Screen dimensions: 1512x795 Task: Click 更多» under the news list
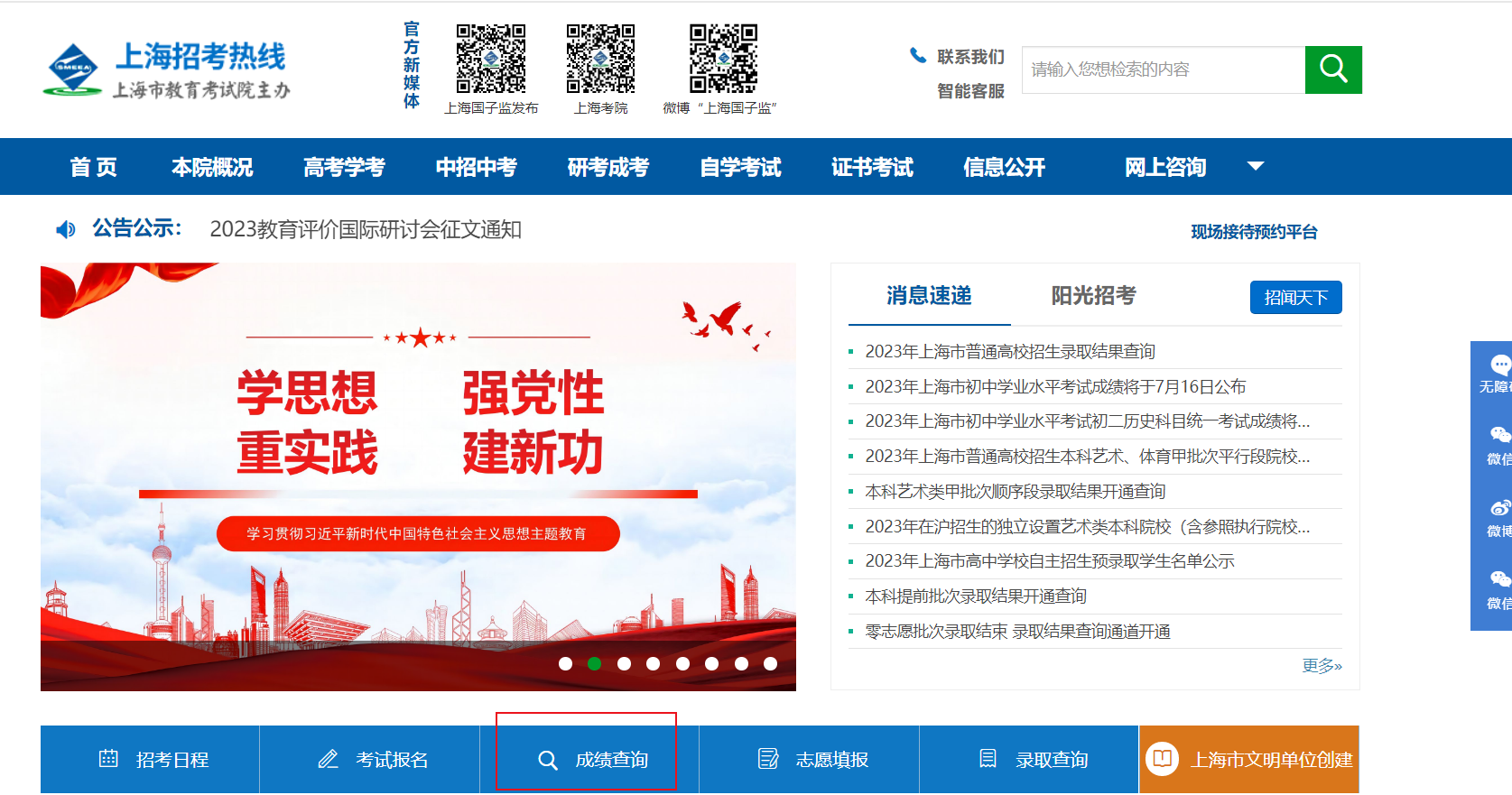pos(1322,666)
